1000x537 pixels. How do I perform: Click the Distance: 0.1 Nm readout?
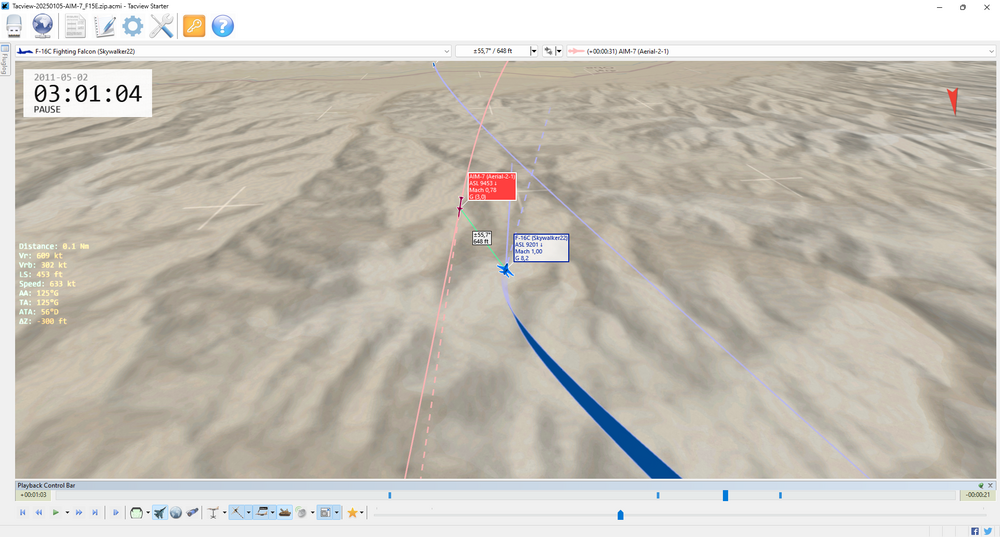[54, 246]
